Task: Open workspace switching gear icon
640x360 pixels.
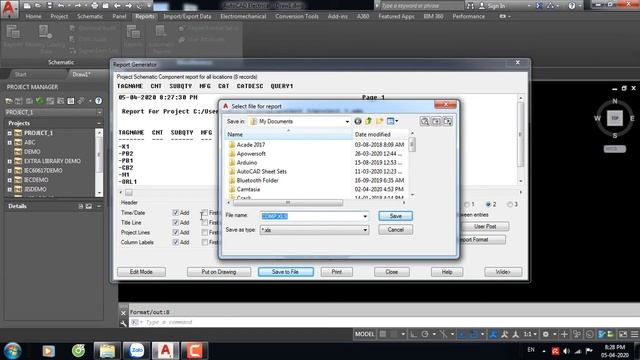Action: 545,334
